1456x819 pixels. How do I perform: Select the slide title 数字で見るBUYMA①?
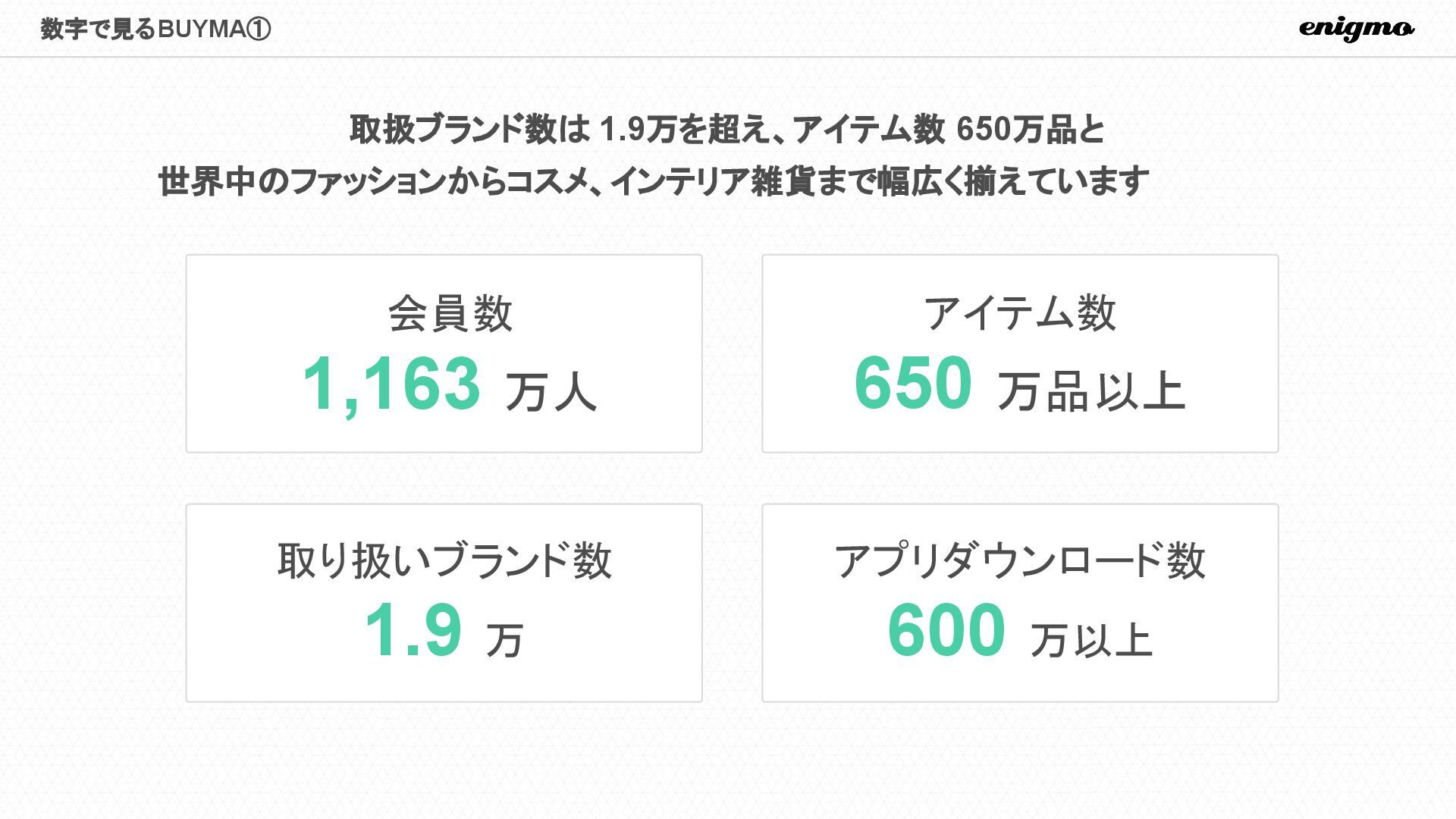coord(155,30)
